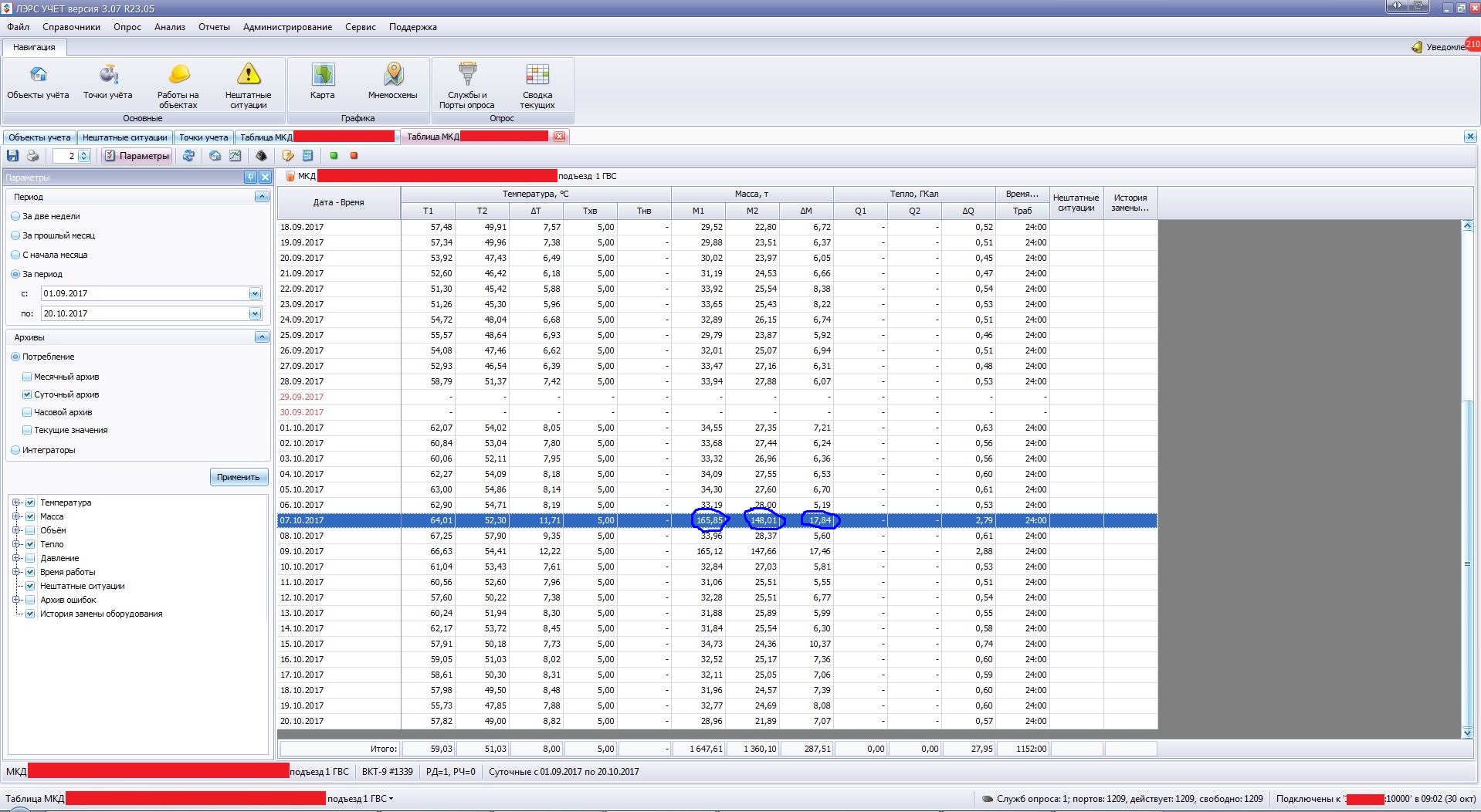
Task: Switch to the Нештатные ситуации document tab
Action: pos(125,137)
